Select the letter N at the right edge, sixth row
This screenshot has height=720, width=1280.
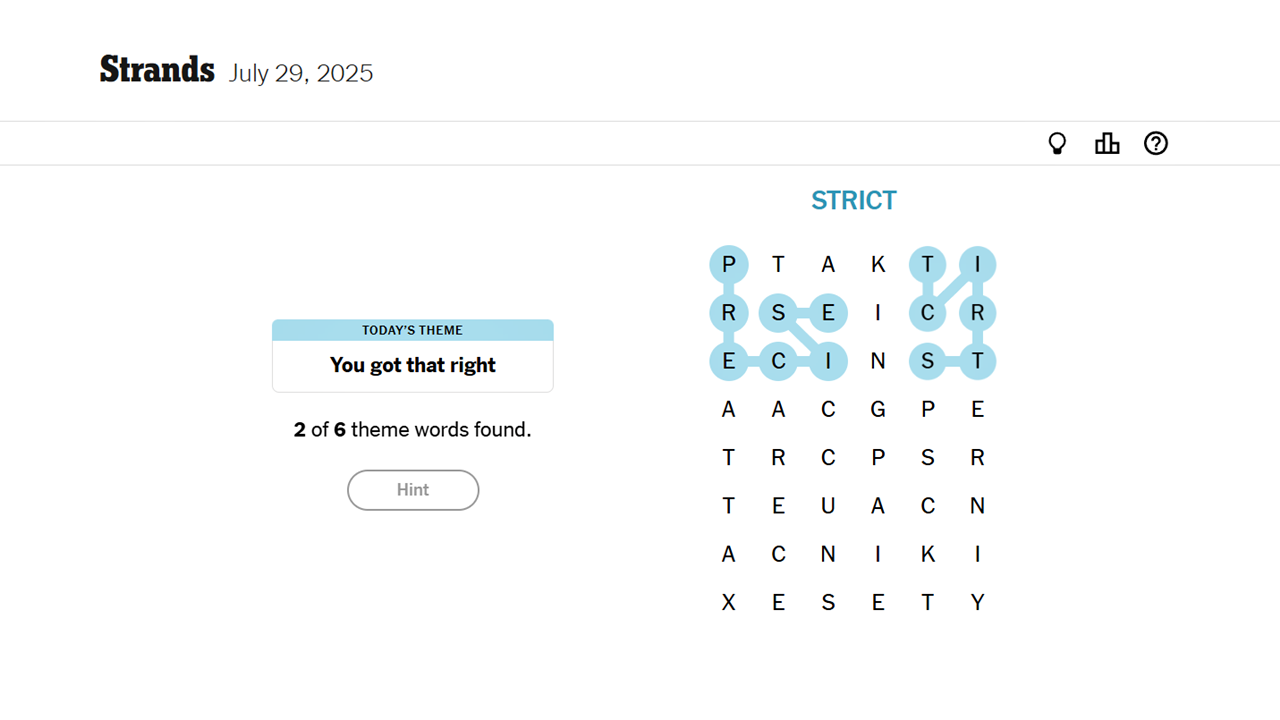coord(978,505)
